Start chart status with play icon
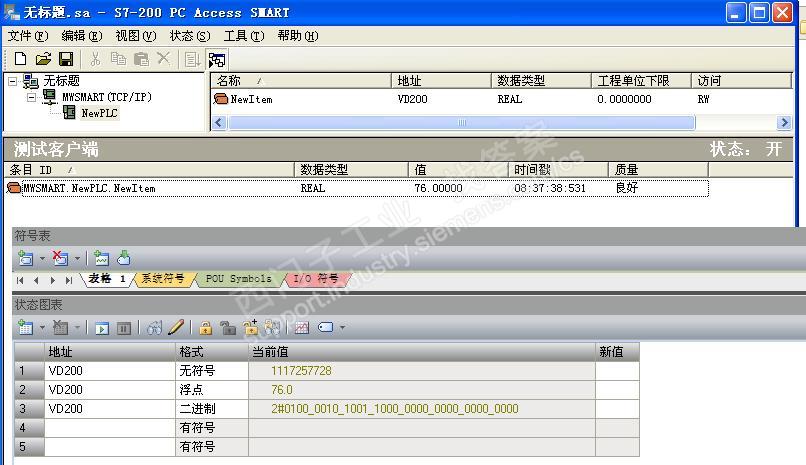Screen dimensions: 806x465 click(102, 328)
